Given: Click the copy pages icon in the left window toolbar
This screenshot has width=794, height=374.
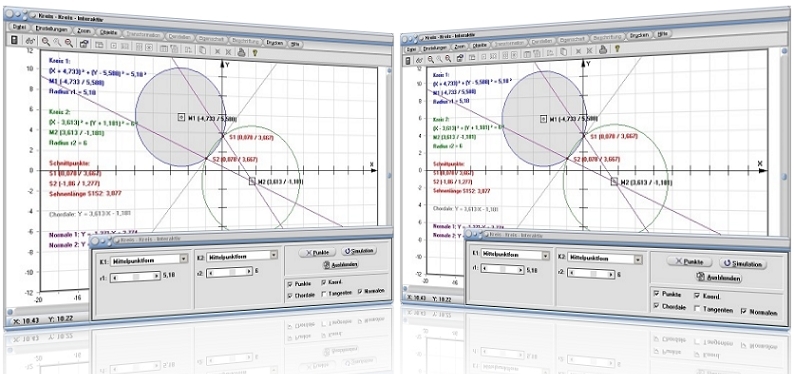Looking at the screenshot, I should [x=203, y=50].
